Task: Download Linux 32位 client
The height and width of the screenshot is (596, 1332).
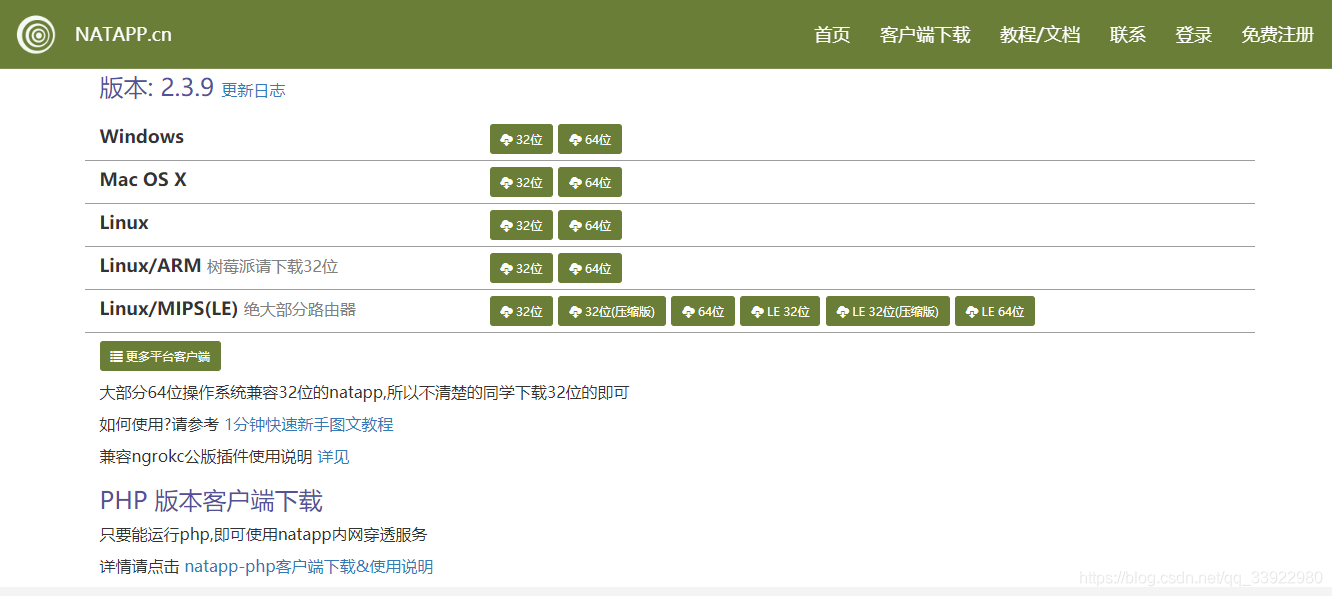Action: click(x=521, y=225)
